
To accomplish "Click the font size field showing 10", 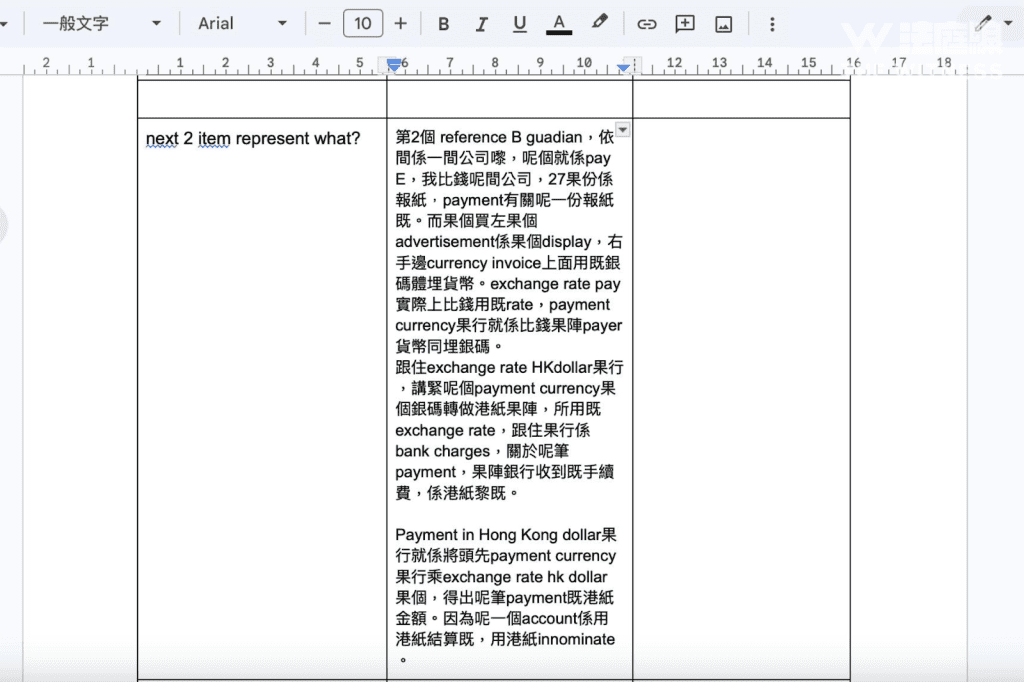I will 362,24.
